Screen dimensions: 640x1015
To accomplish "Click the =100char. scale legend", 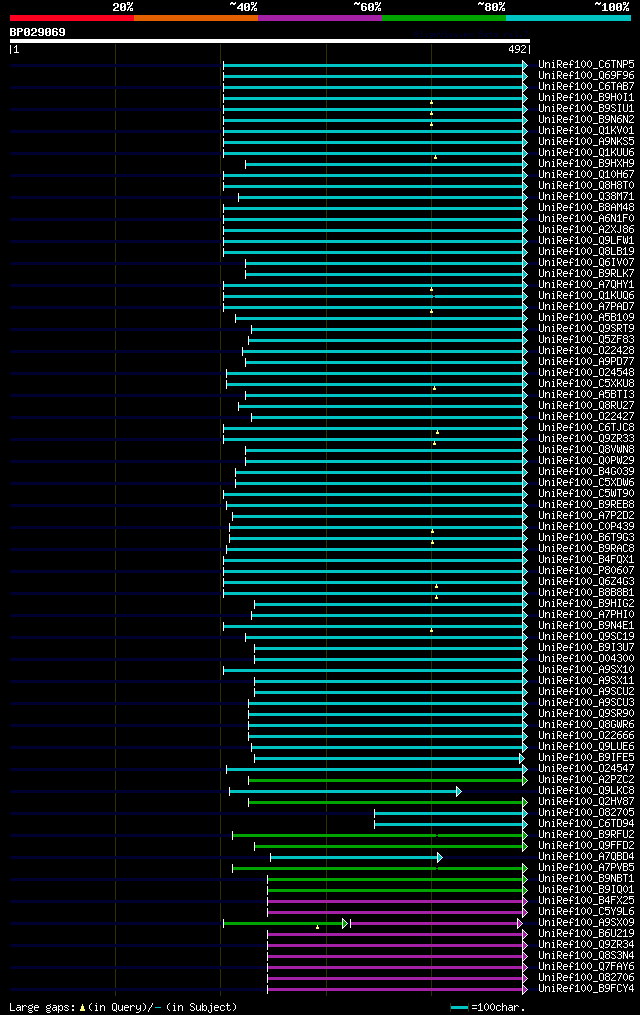I will click(x=488, y=1007).
